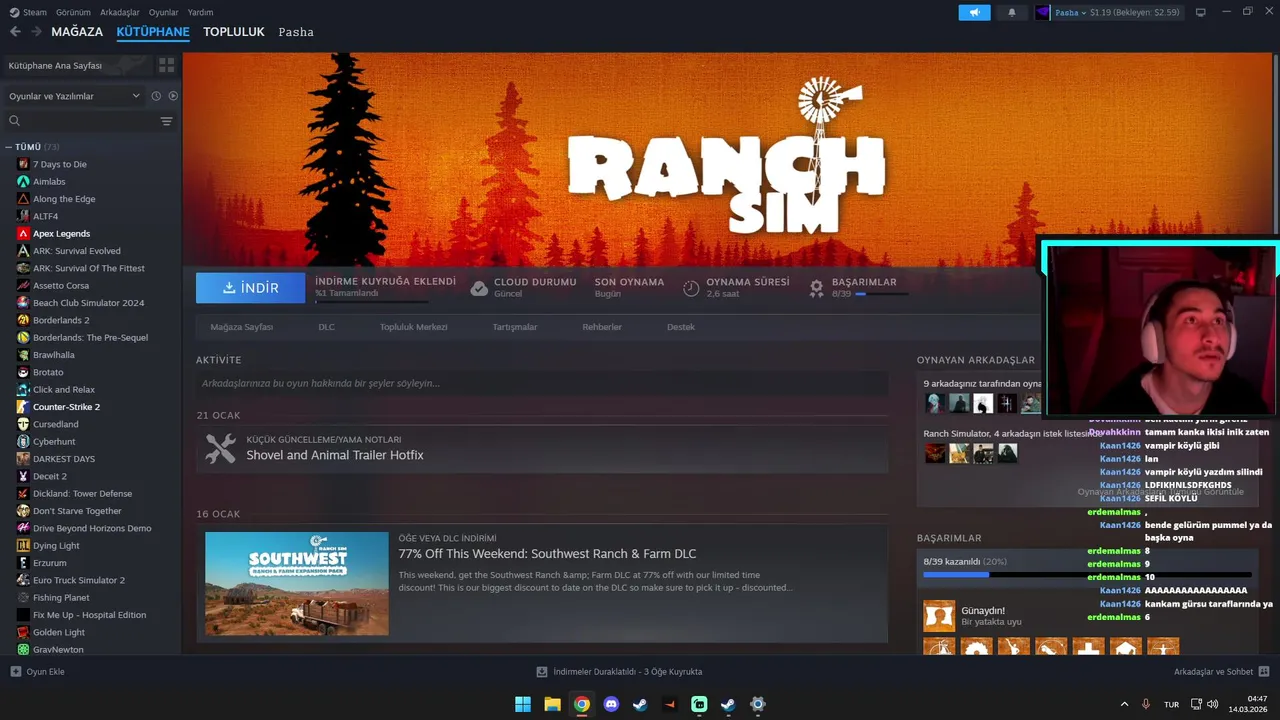Open Windows Start menu
This screenshot has height=720, width=1280.
[523, 704]
